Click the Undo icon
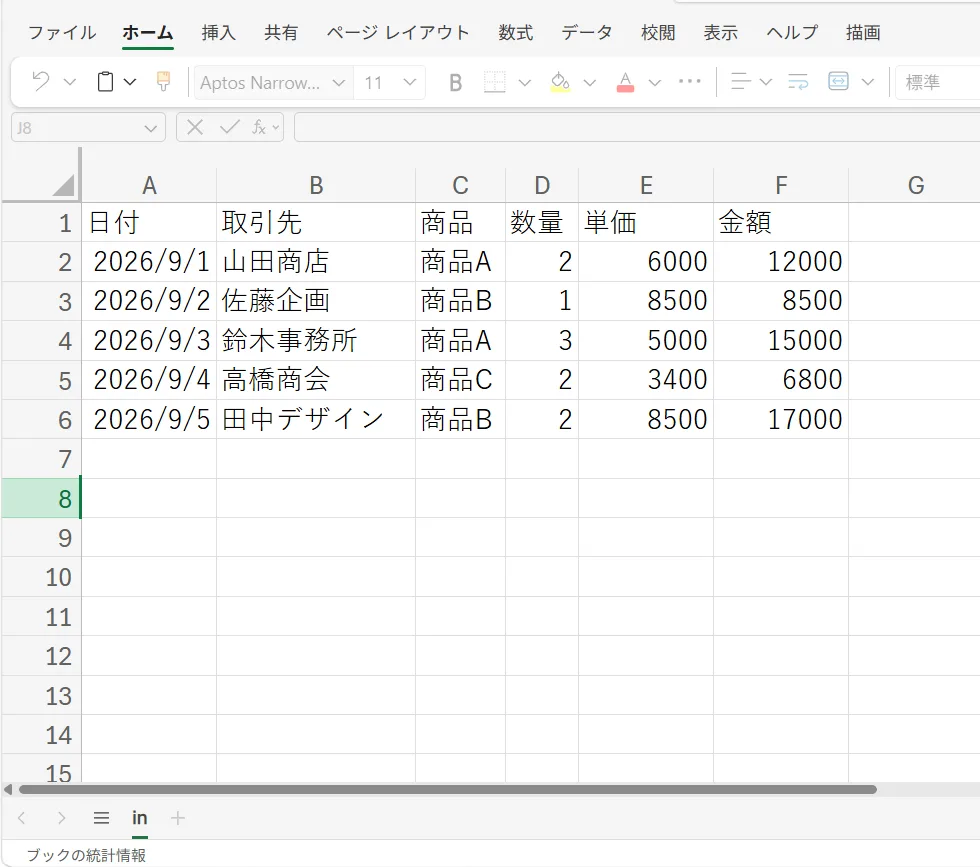 point(41,82)
